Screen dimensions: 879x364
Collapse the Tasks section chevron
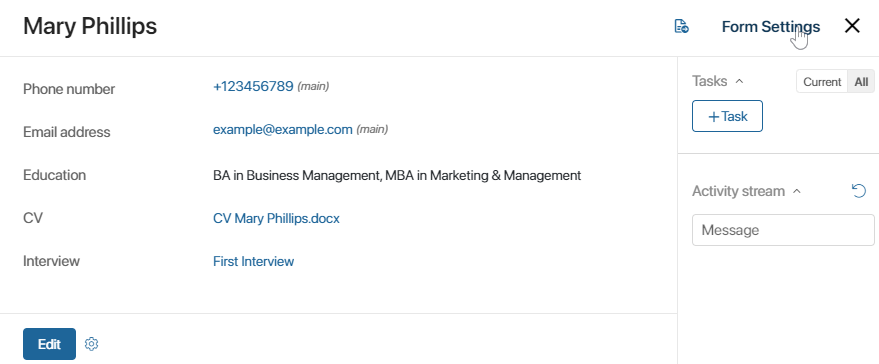coord(739,81)
